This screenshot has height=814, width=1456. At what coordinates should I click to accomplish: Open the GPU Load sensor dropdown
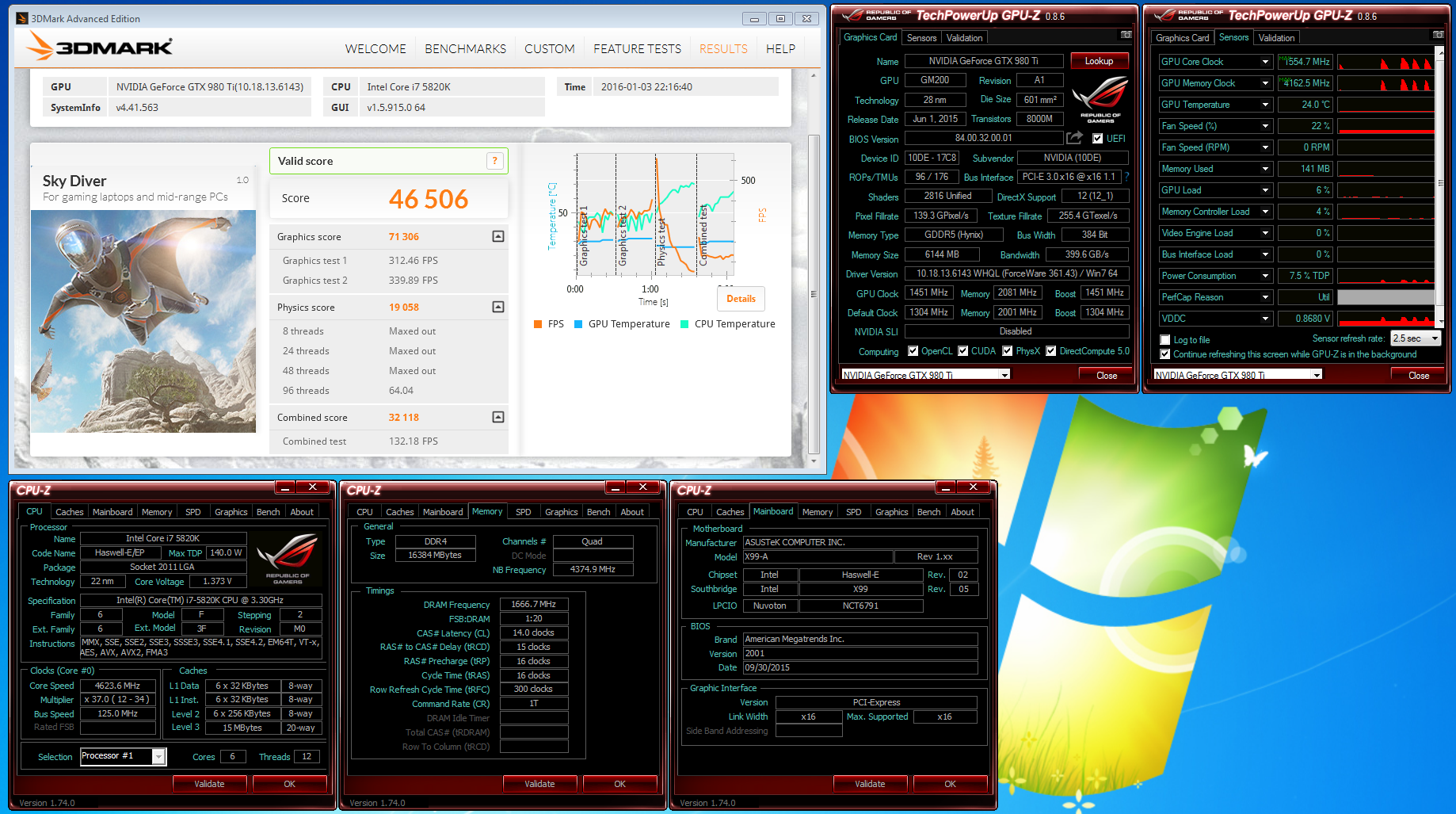(x=1266, y=190)
